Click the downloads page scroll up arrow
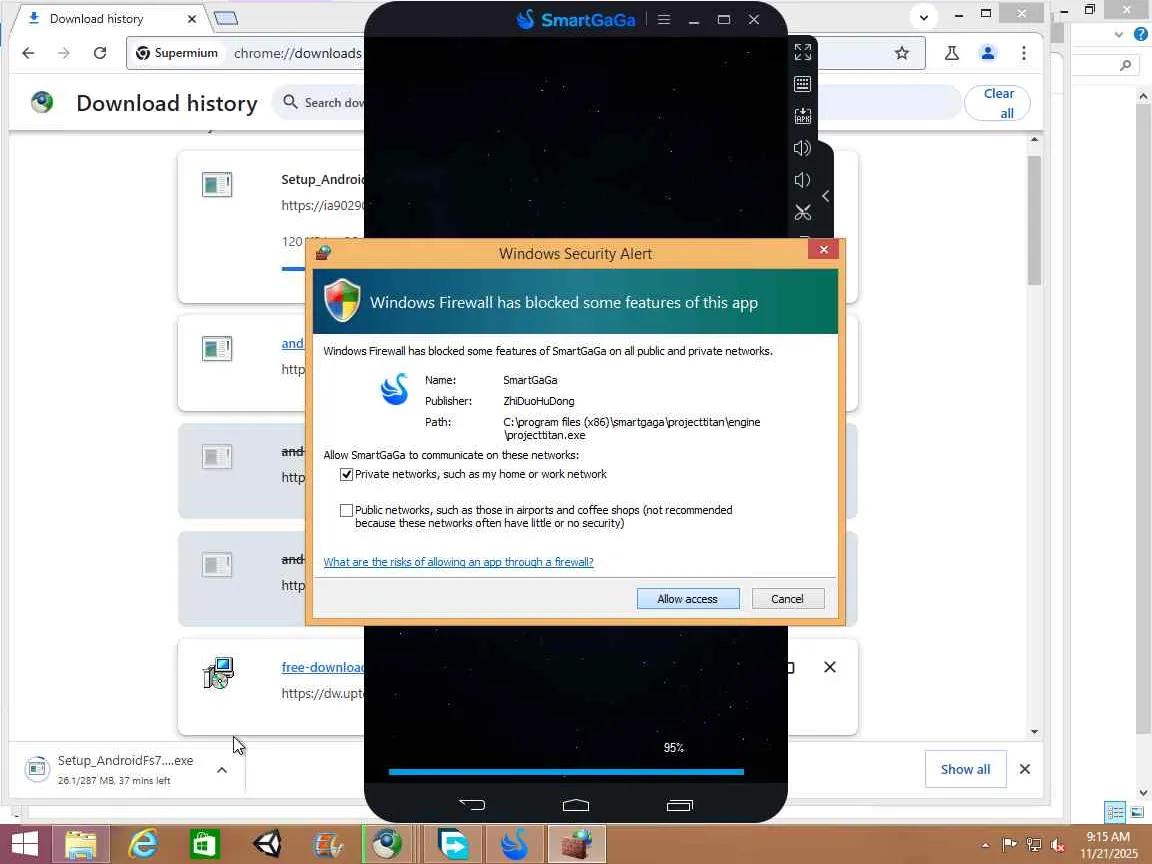The image size is (1152, 864). point(1034,139)
